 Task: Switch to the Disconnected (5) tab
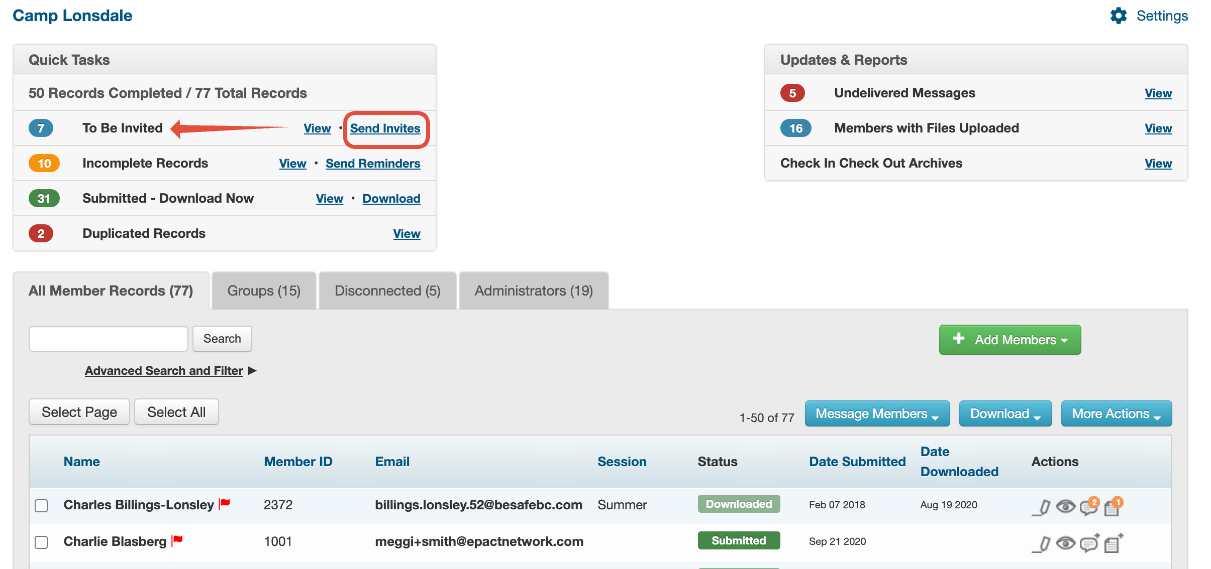[x=387, y=291]
